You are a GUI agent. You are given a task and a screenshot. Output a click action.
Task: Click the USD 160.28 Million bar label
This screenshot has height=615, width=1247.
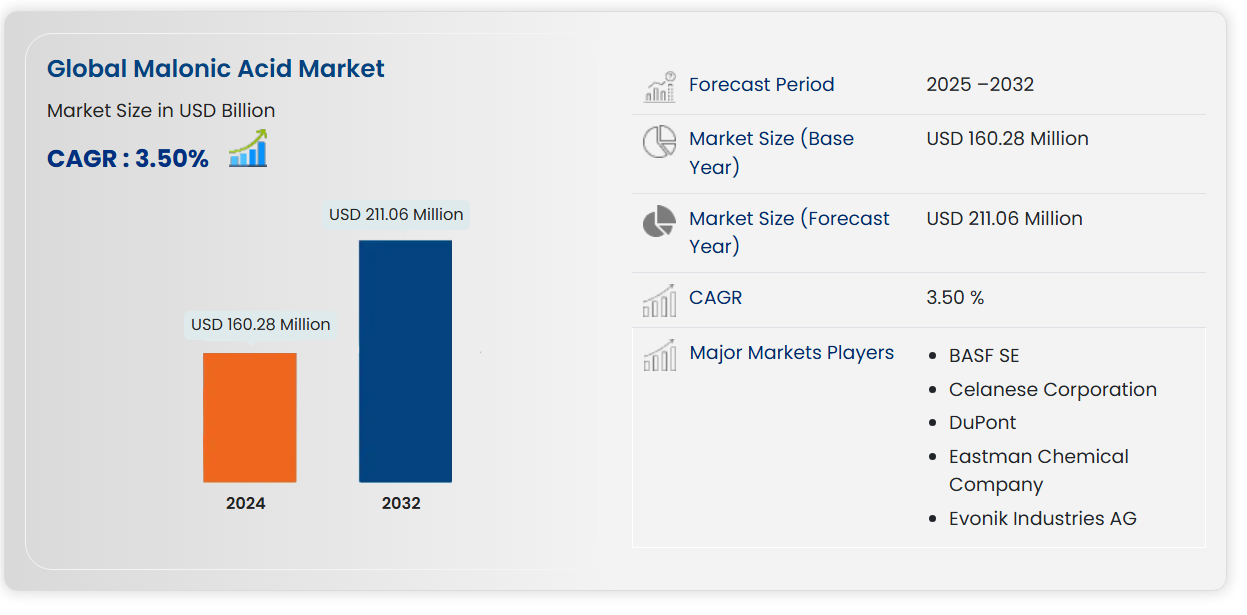[x=261, y=324]
